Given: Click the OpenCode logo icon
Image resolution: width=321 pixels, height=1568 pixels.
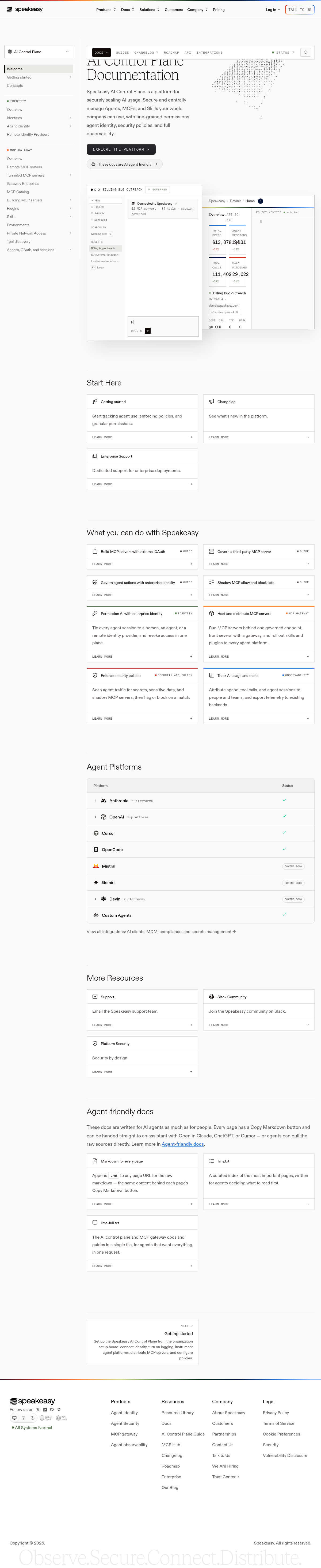Looking at the screenshot, I should 96,850.
